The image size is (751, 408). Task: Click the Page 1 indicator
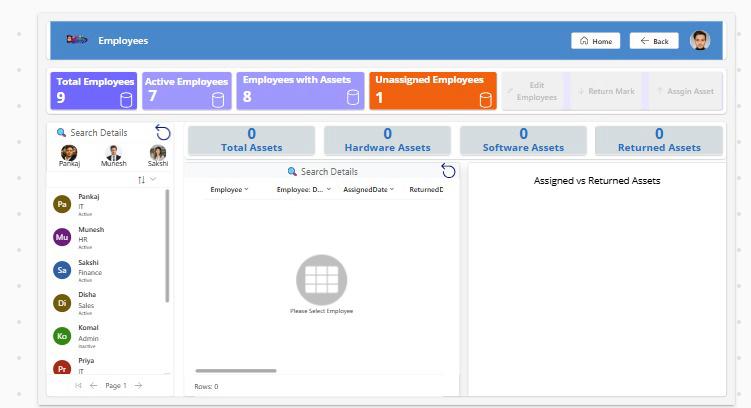(116, 385)
